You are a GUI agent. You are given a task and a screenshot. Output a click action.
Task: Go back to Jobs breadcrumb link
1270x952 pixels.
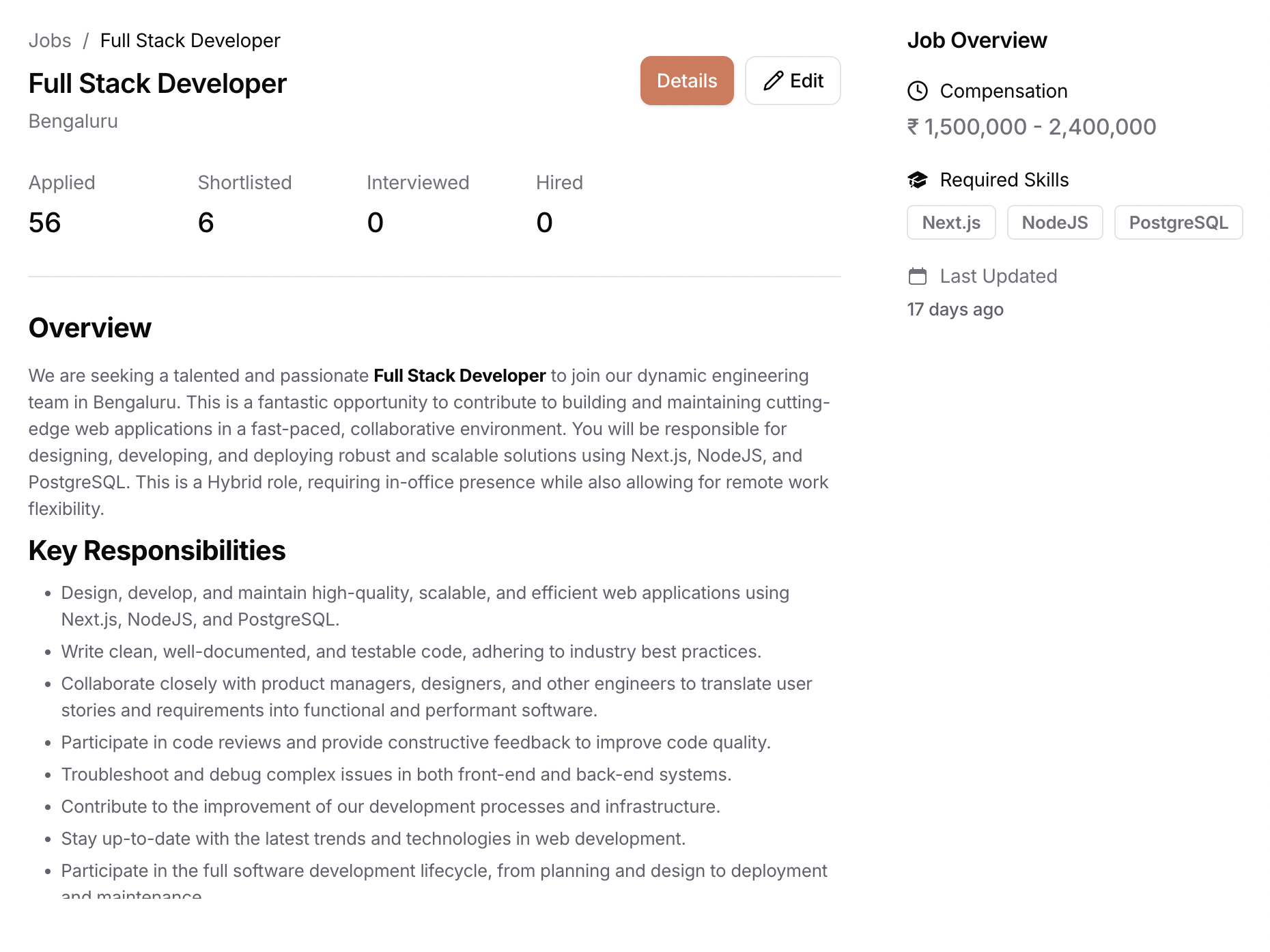(50, 41)
